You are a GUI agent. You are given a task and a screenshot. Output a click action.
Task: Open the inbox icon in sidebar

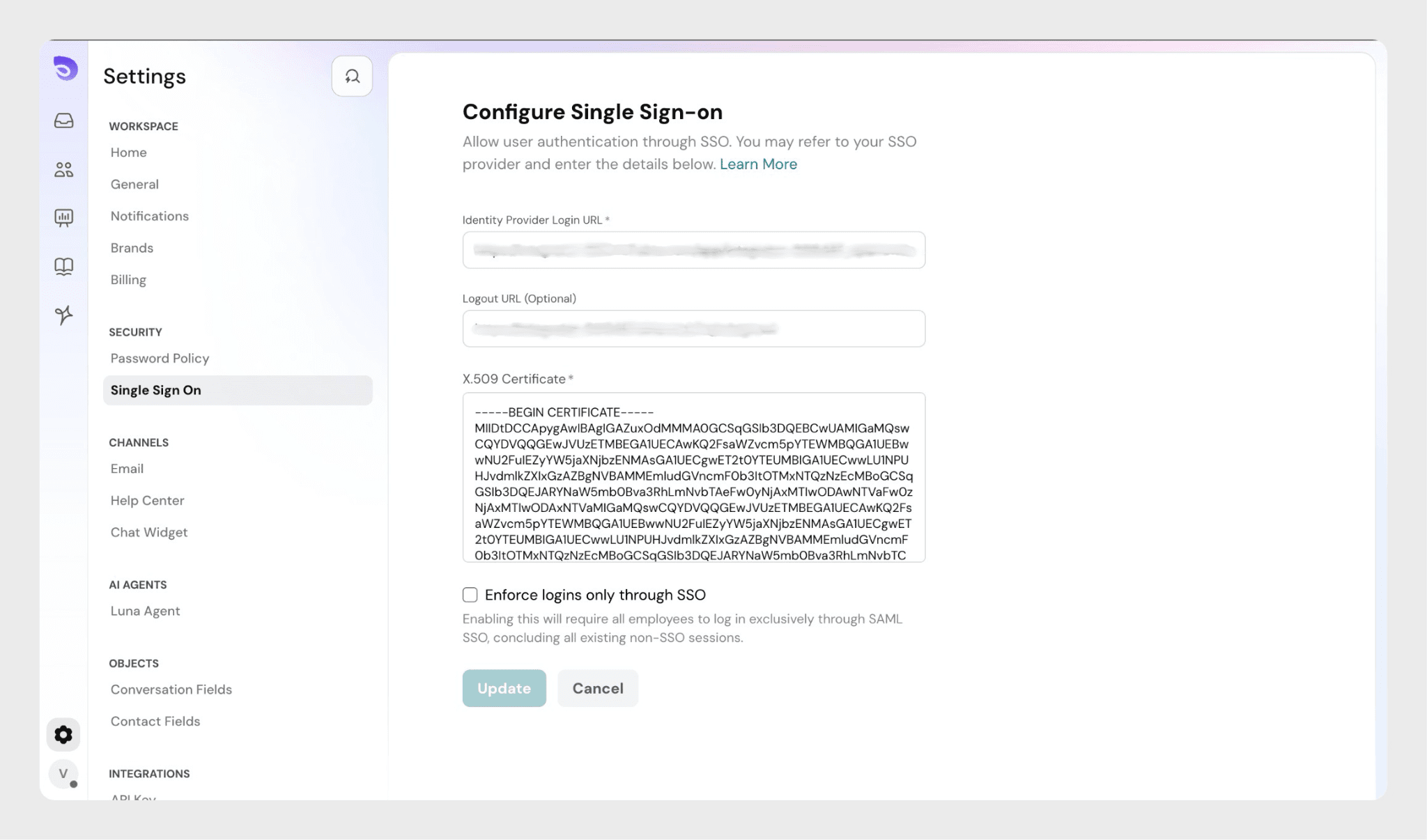pyautogui.click(x=64, y=120)
